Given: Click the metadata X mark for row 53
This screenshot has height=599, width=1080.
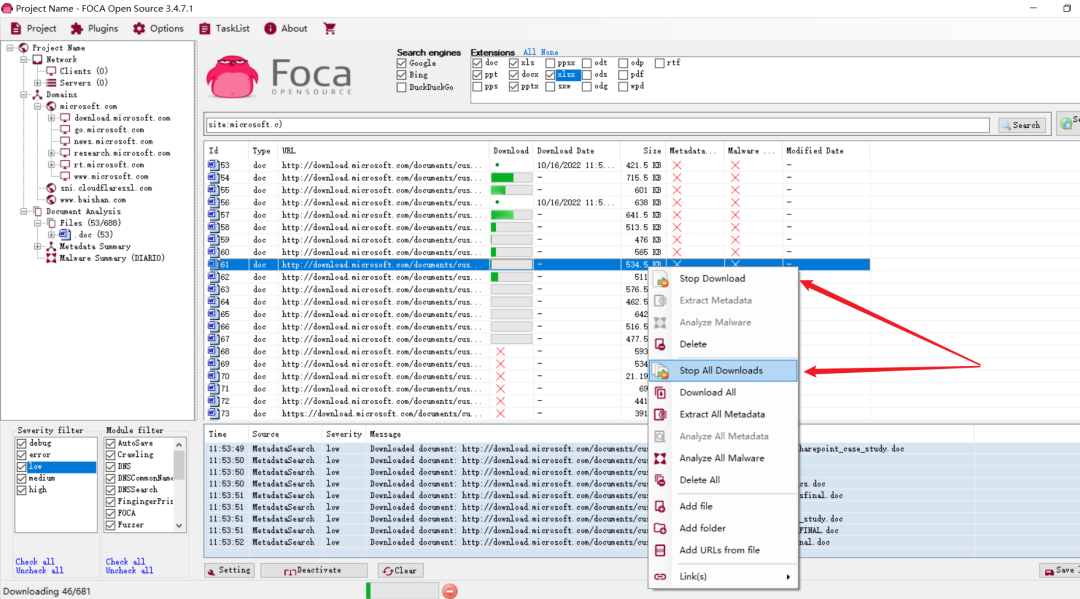Looking at the screenshot, I should (677, 165).
